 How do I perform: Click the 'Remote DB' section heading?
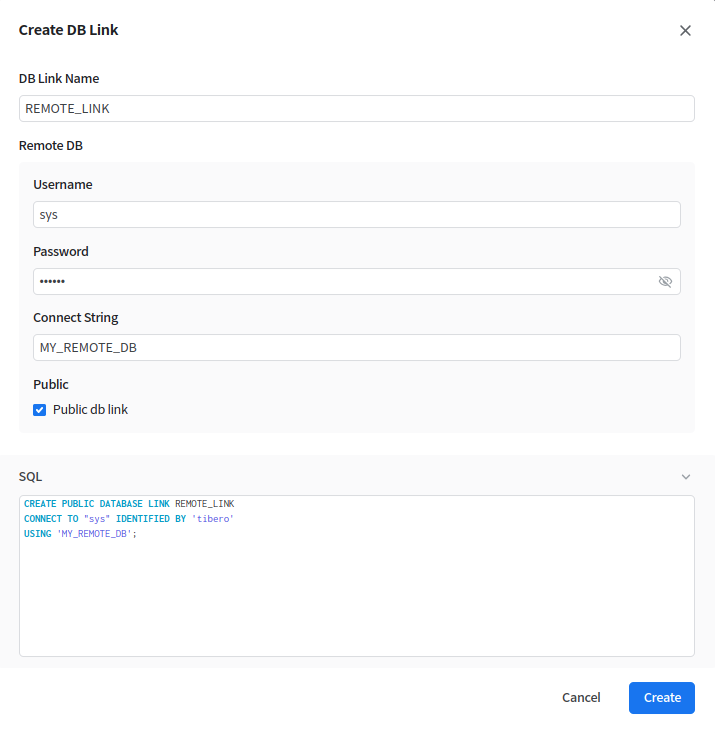tap(51, 146)
